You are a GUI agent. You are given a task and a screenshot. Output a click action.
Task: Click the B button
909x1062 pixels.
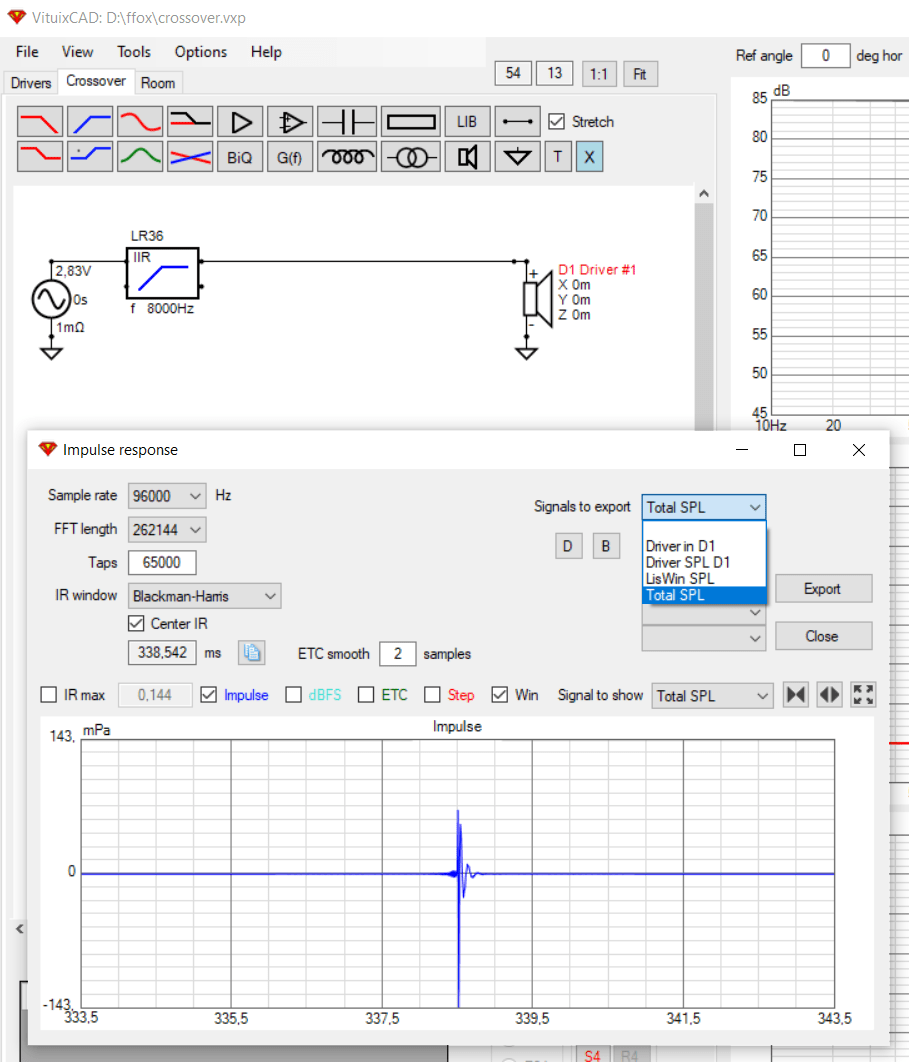coord(606,546)
